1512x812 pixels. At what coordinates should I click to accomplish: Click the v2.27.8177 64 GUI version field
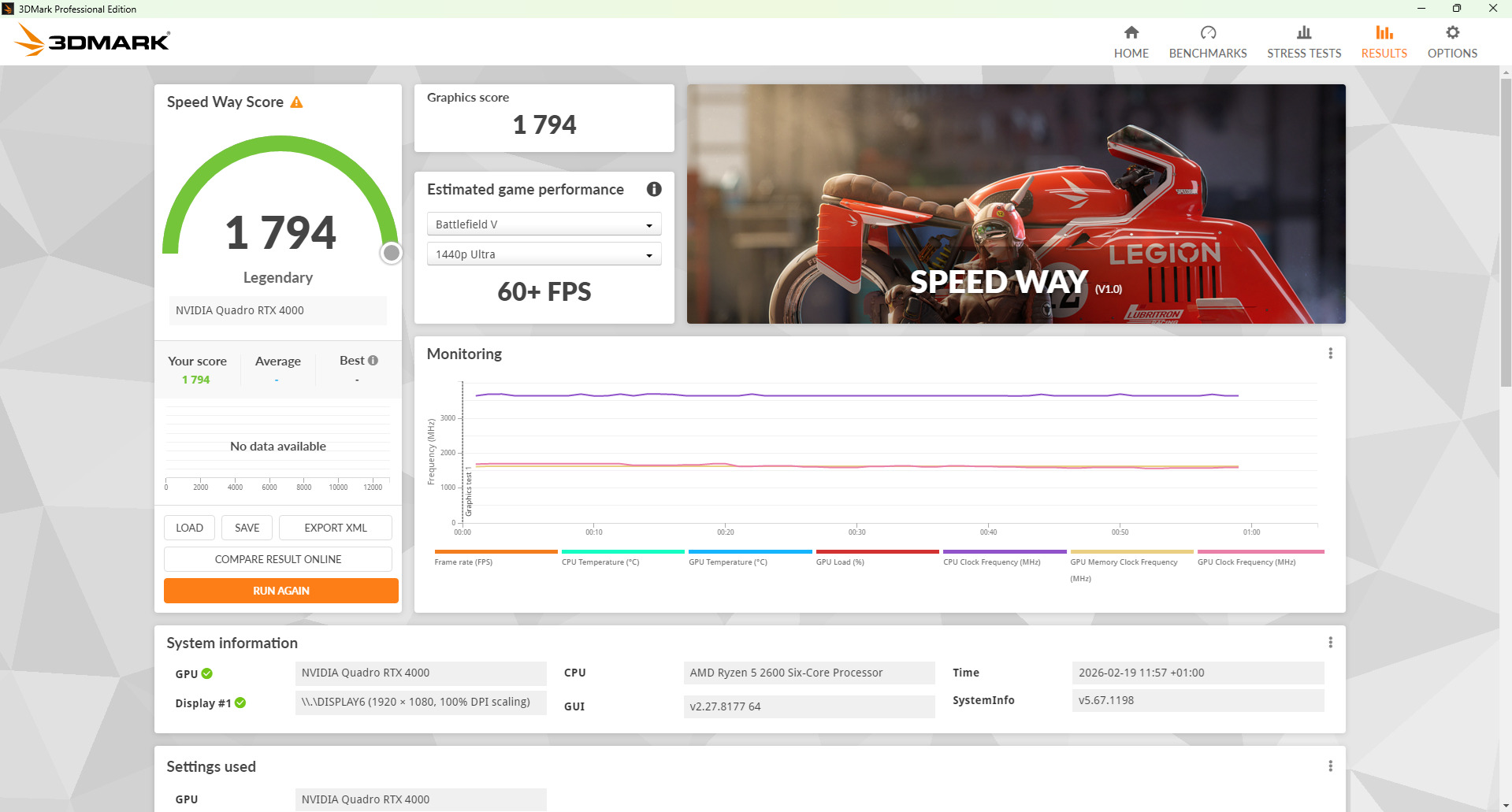(809, 706)
